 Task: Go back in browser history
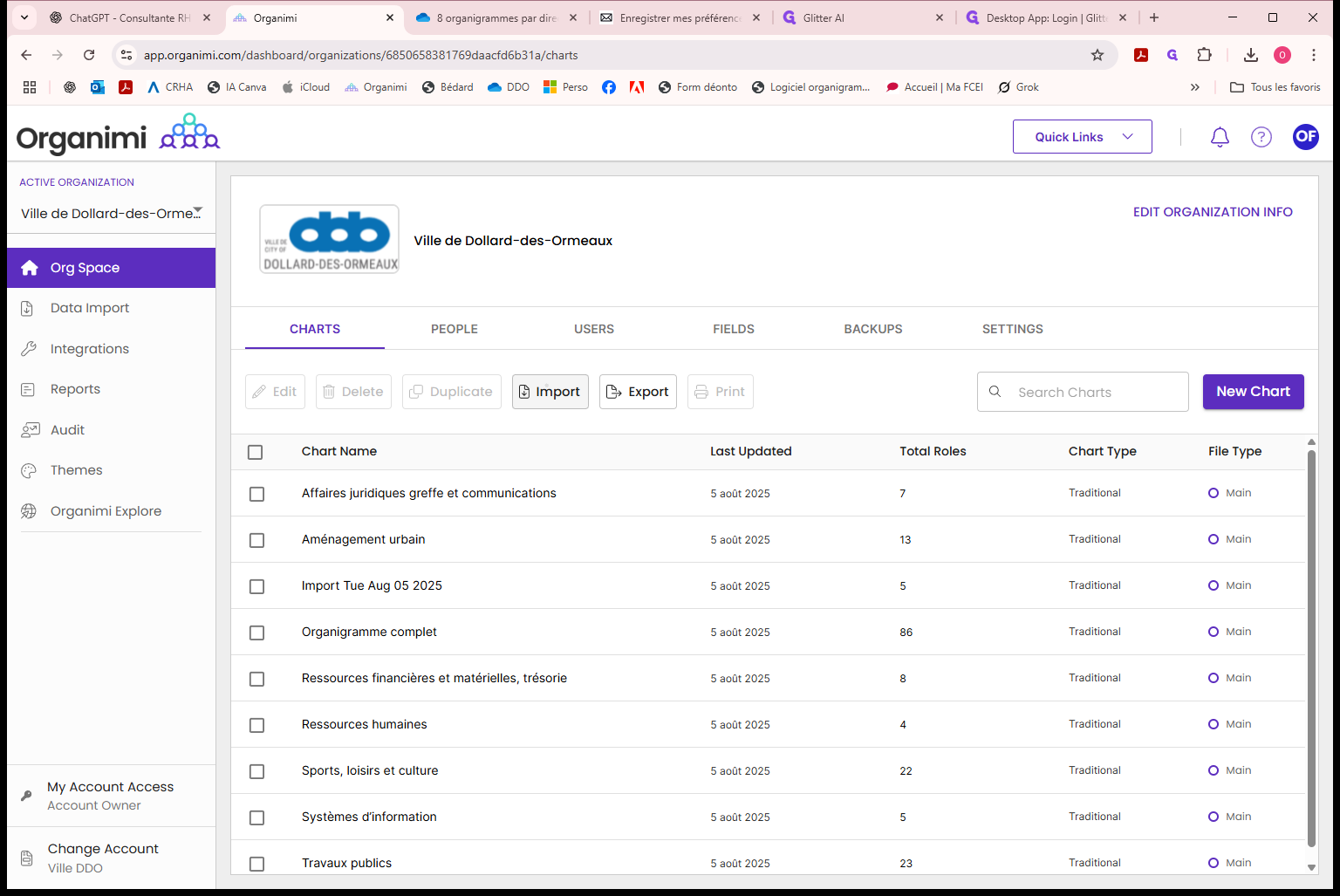coord(26,55)
